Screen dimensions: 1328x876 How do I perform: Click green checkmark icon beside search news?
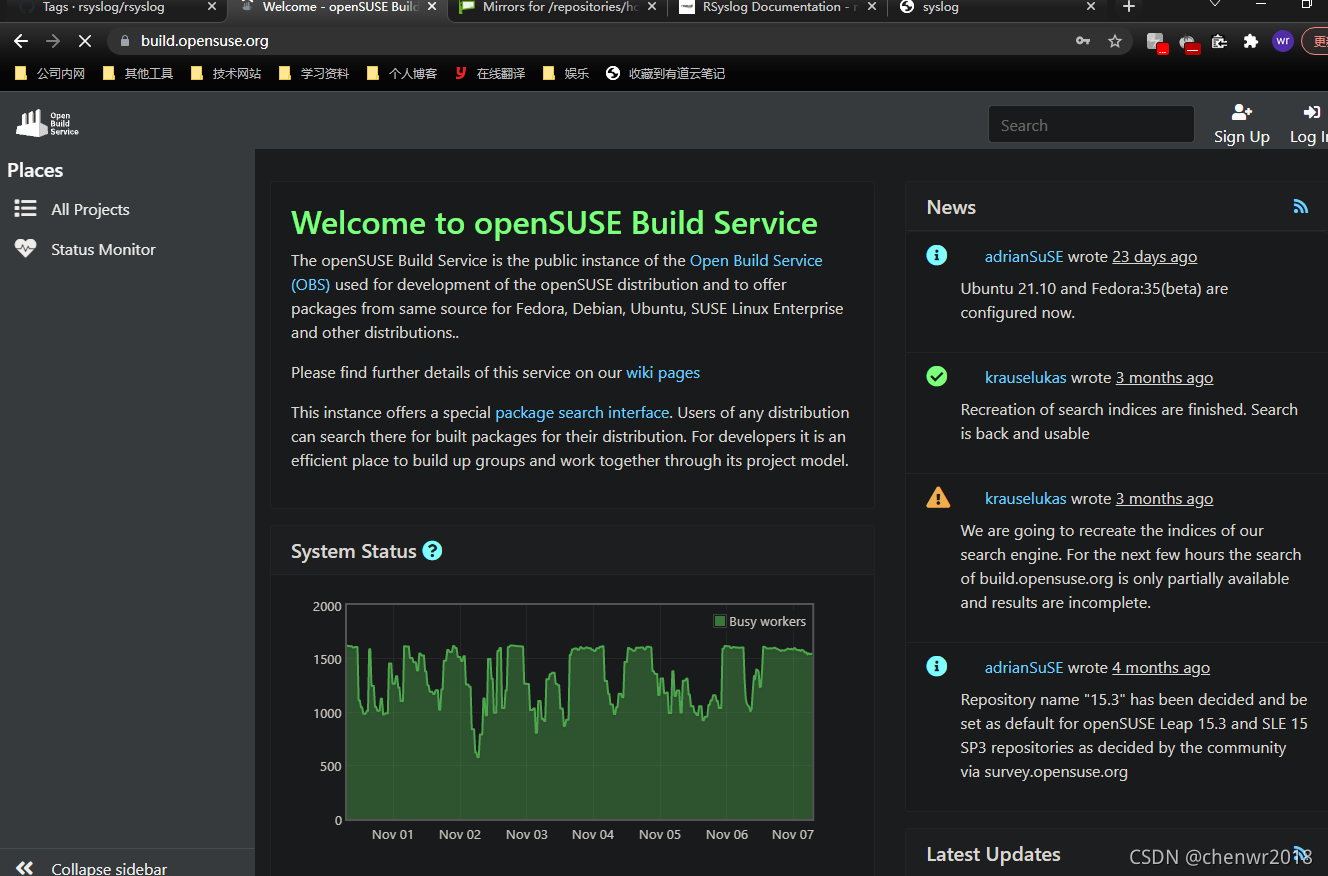point(937,376)
